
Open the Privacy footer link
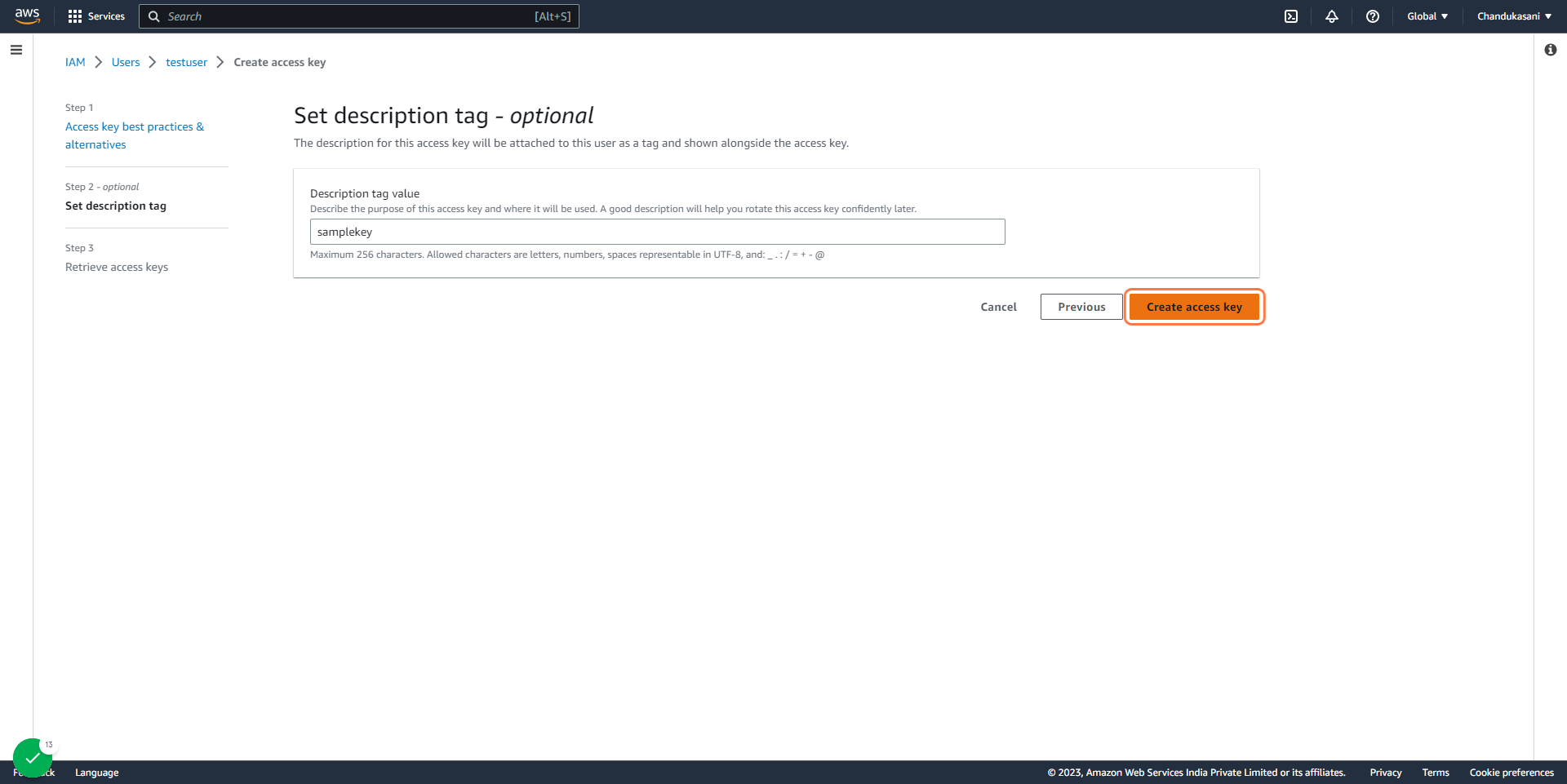[x=1386, y=773]
